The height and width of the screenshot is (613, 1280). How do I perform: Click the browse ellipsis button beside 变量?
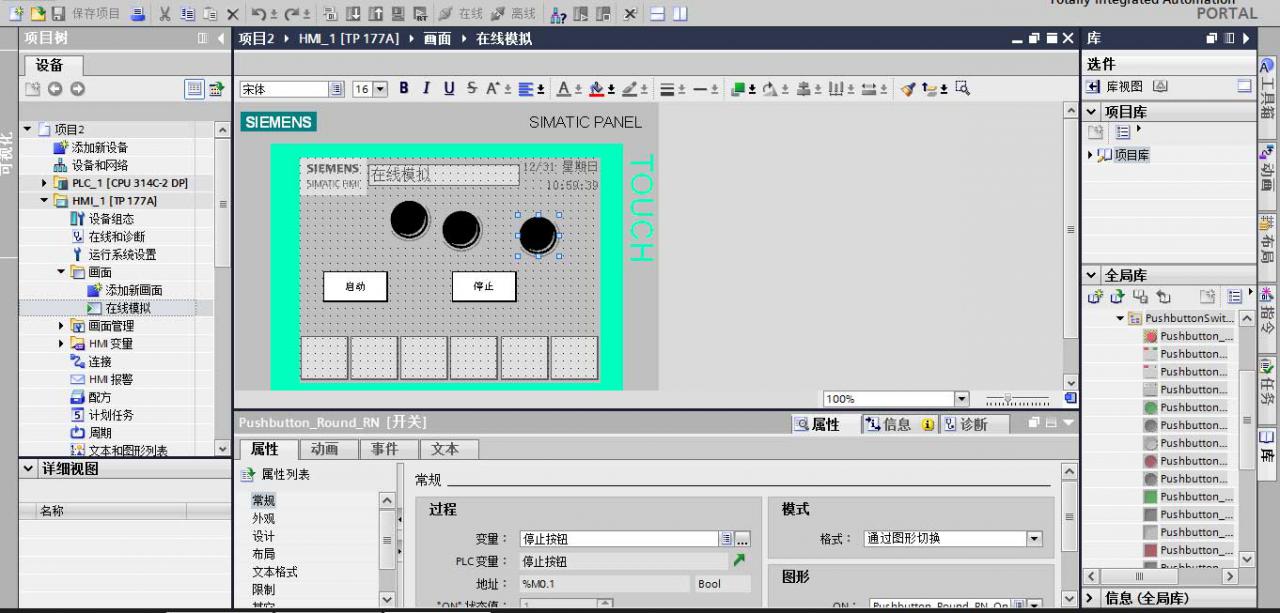742,539
